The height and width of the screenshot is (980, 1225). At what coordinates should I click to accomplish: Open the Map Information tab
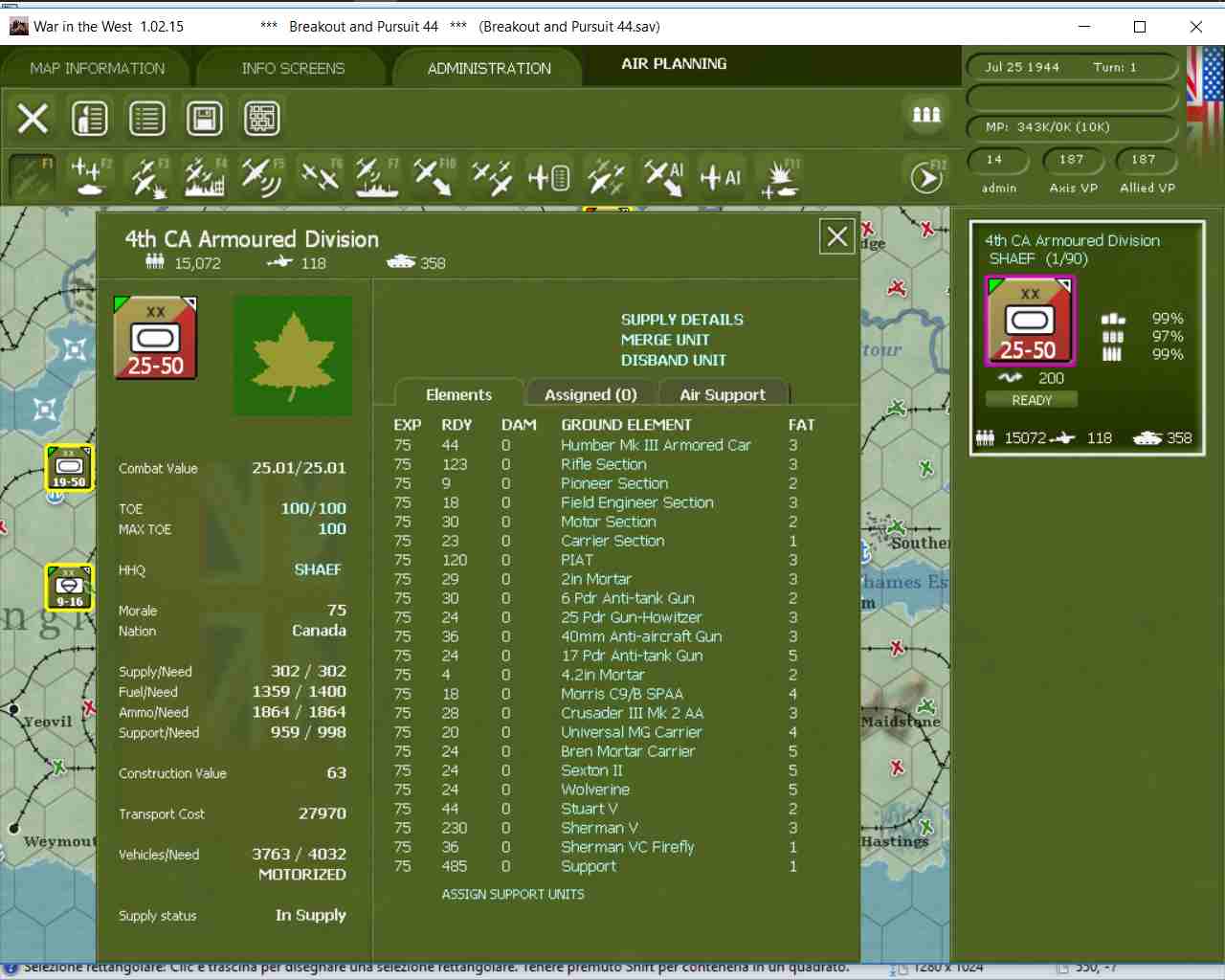point(98,69)
